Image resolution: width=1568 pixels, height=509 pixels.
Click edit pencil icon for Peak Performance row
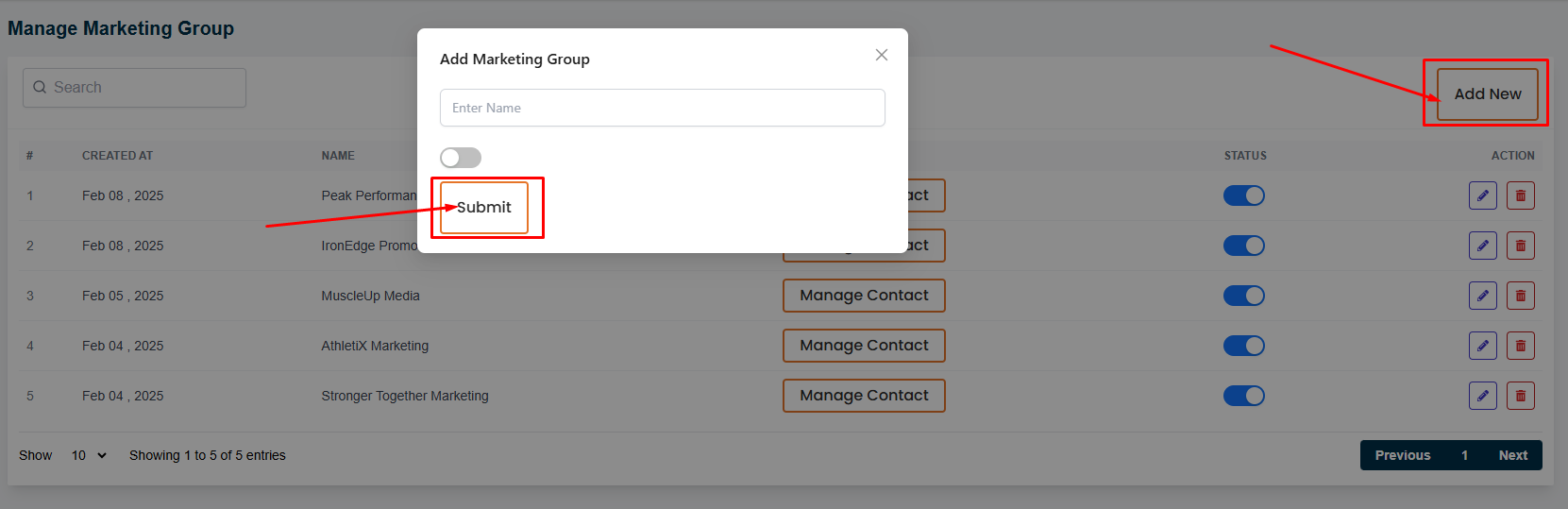coord(1483,195)
